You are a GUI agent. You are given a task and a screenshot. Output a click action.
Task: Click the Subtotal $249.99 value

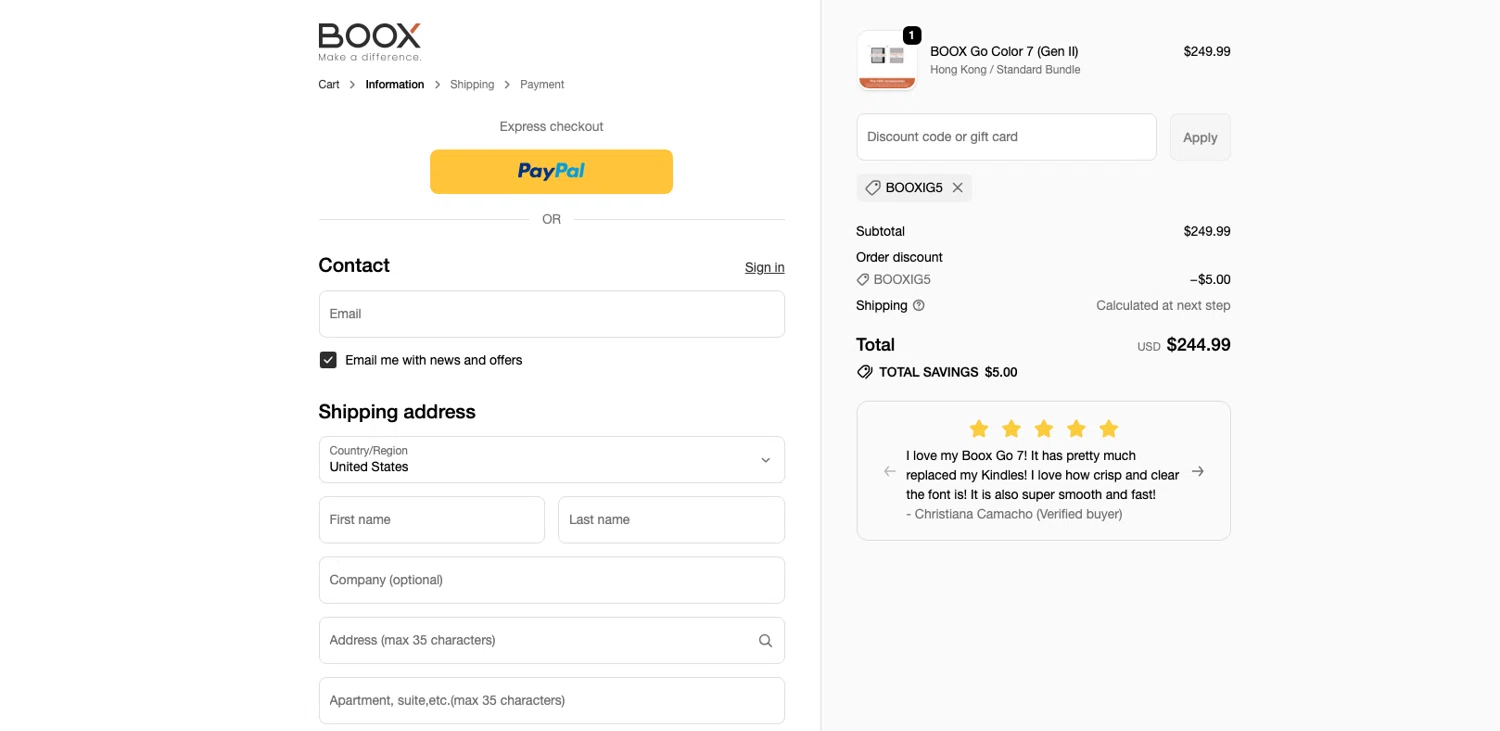(1207, 231)
